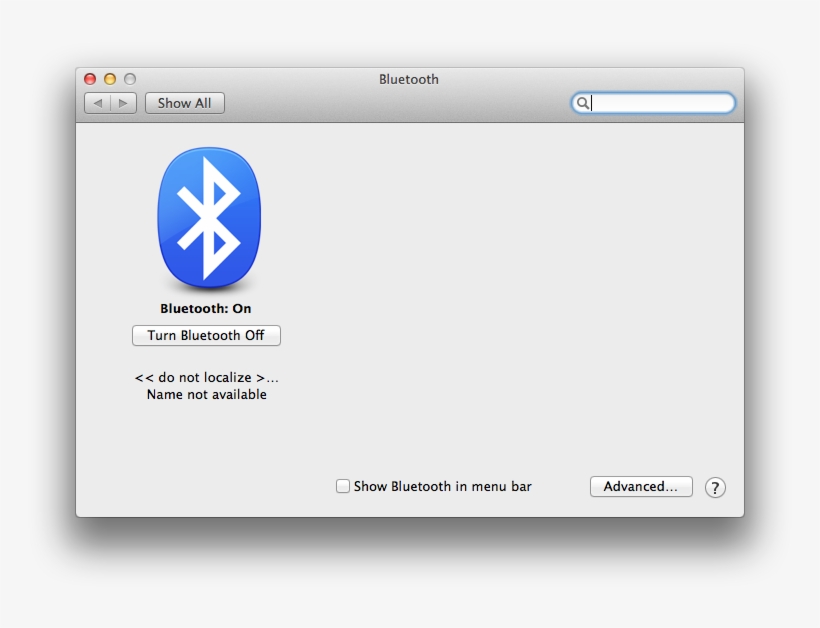Return to Show All preferences
This screenshot has height=628, width=820.
[184, 102]
